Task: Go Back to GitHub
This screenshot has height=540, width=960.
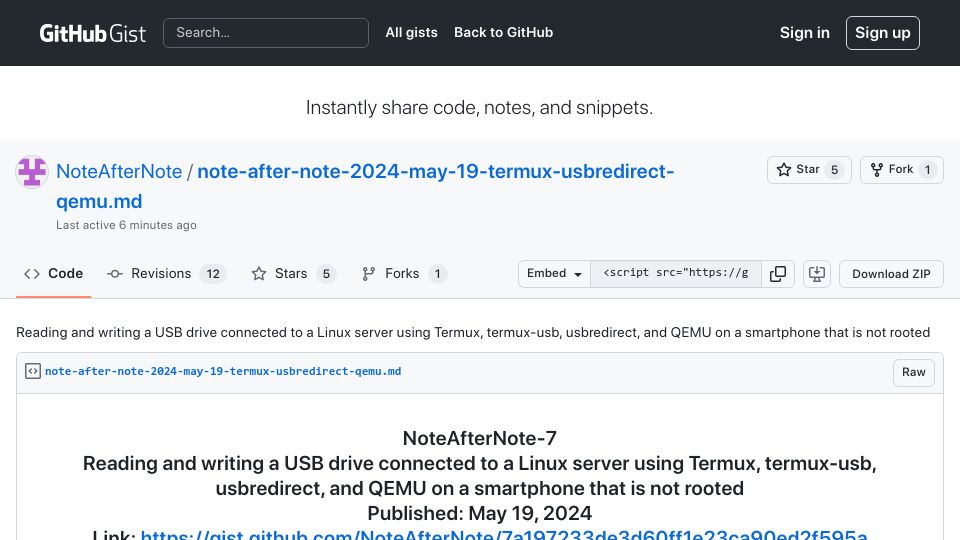Action: tap(503, 32)
